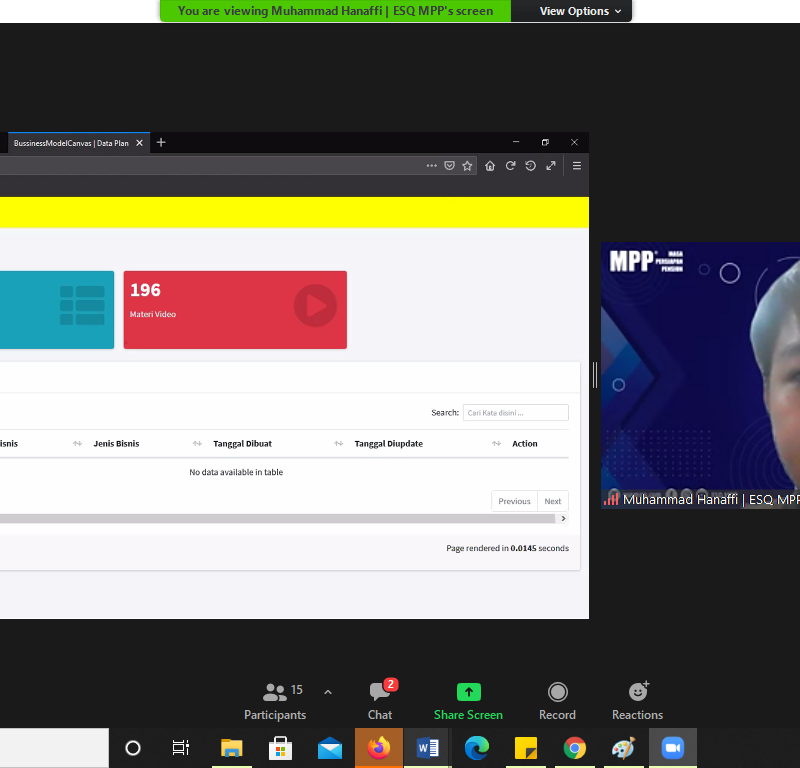Open the Reactions picker
The image size is (800, 768).
tap(637, 700)
